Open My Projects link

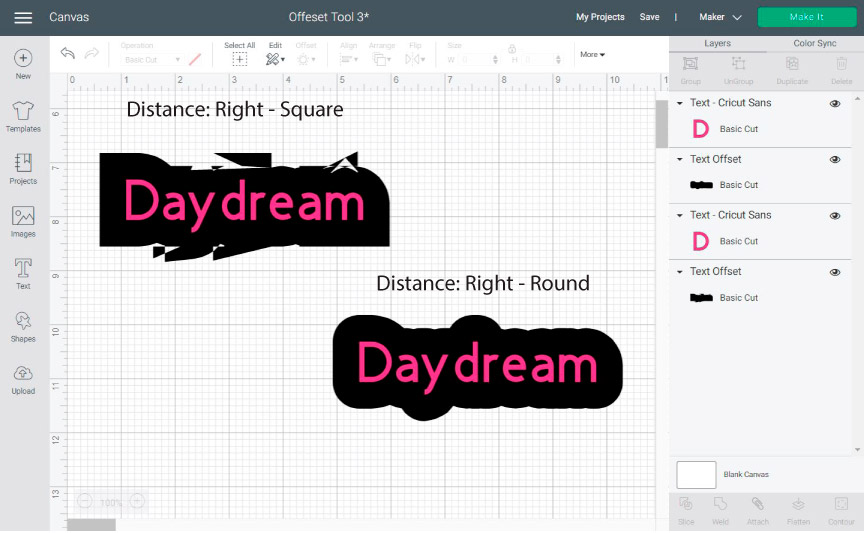(x=600, y=17)
